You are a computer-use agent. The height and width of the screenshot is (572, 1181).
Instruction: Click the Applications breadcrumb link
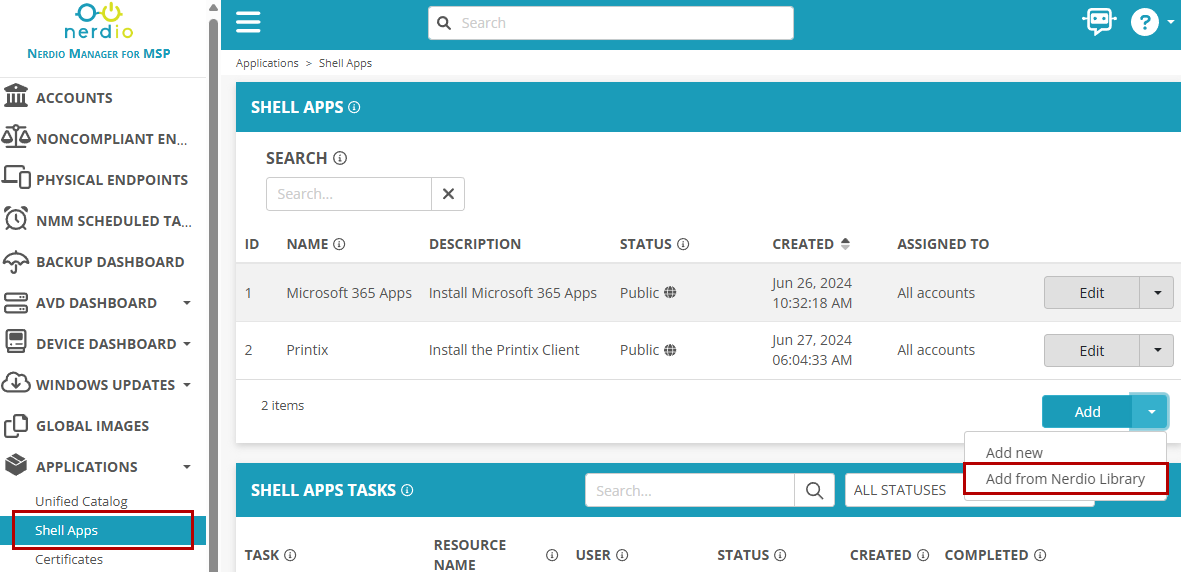pos(267,63)
